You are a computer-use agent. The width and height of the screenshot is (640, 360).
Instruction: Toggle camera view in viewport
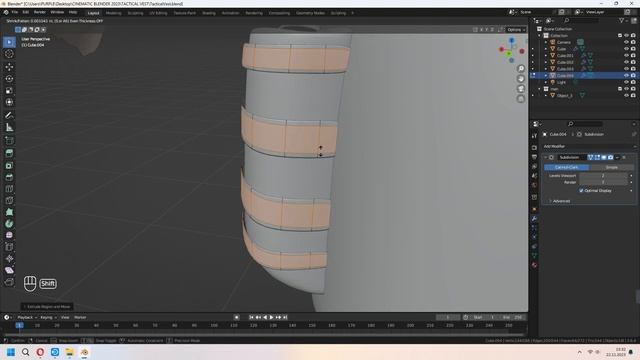[x=521, y=89]
